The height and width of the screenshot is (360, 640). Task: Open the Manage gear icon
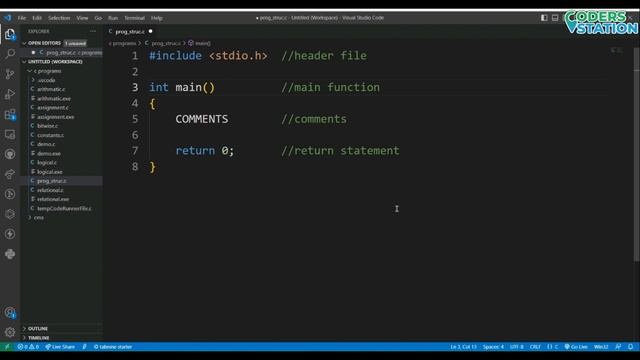coord(10,332)
